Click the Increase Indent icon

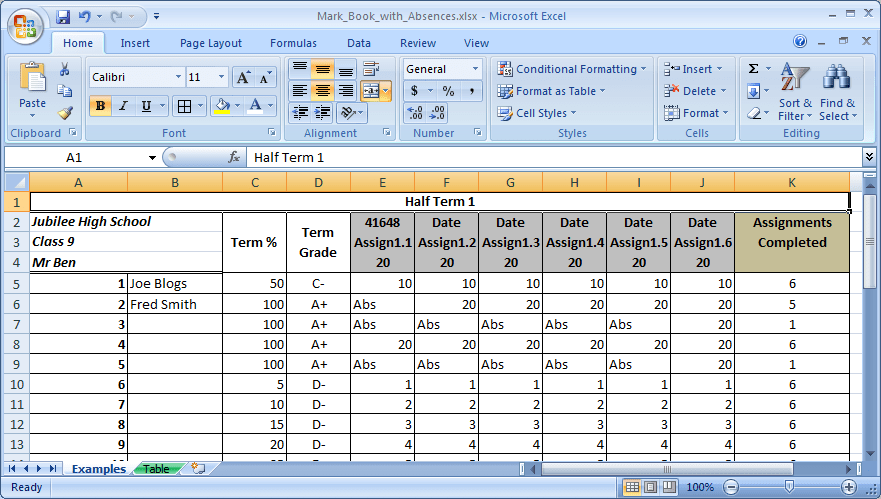coord(322,113)
